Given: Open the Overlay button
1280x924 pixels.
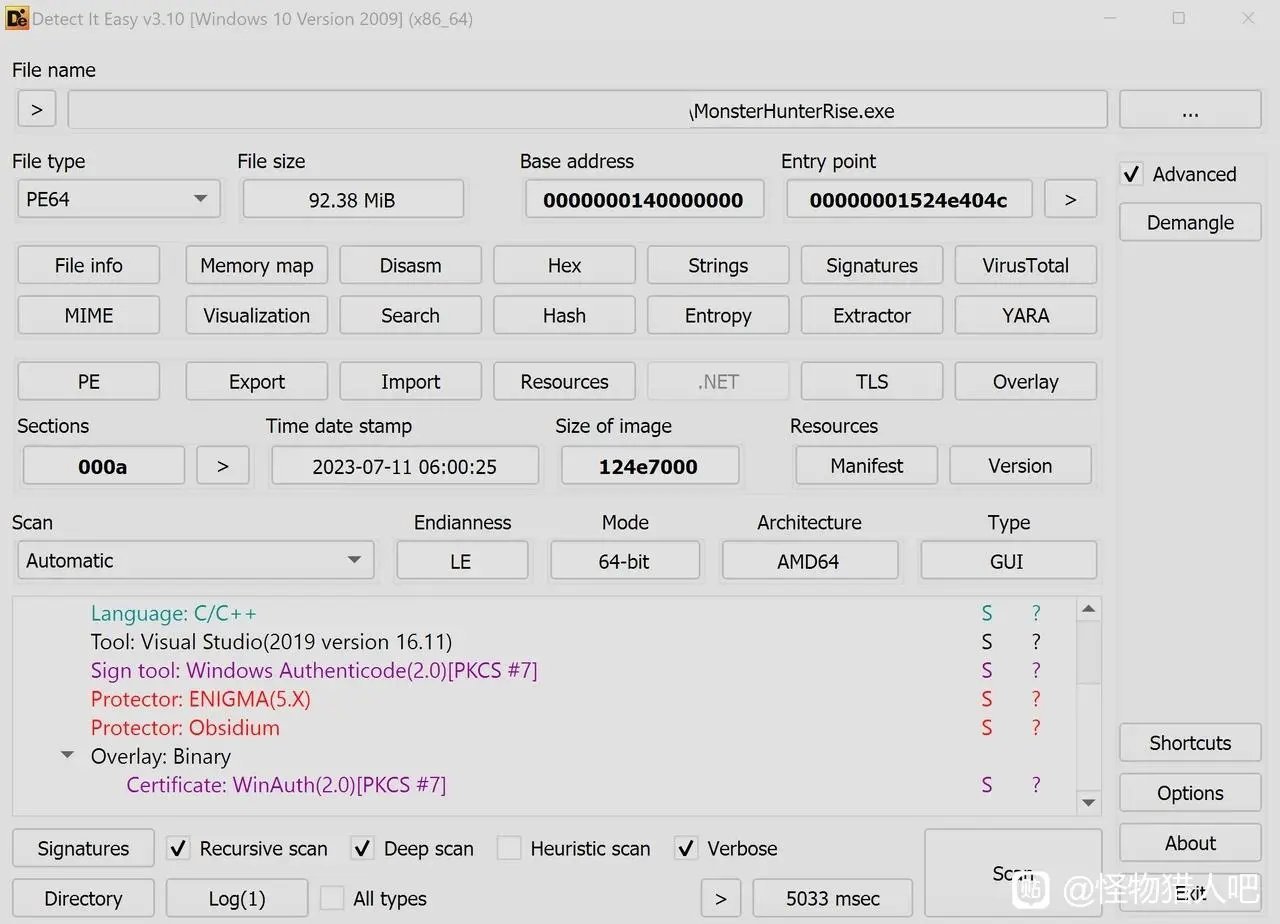Looking at the screenshot, I should tap(1026, 381).
